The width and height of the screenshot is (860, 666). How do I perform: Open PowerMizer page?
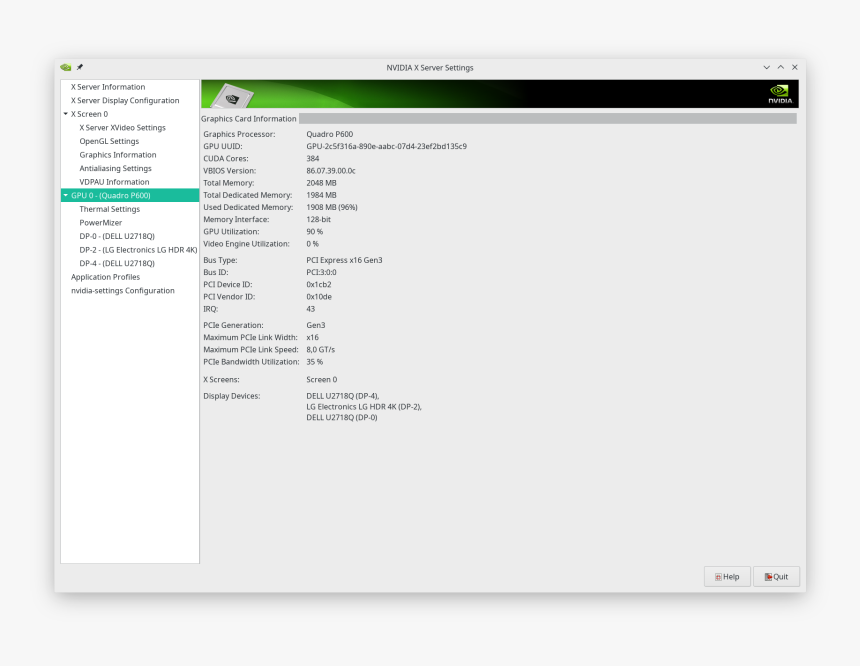(101, 223)
